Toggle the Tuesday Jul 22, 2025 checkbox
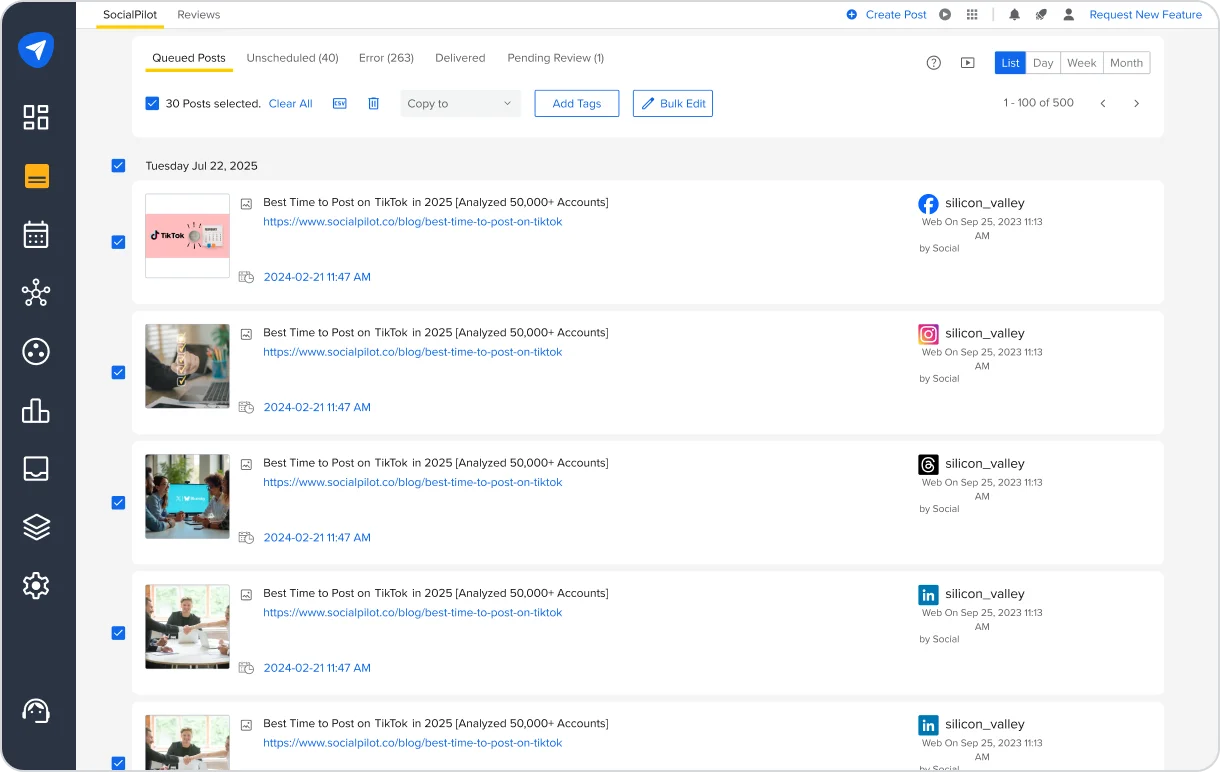This screenshot has height=772, width=1220. (x=118, y=166)
